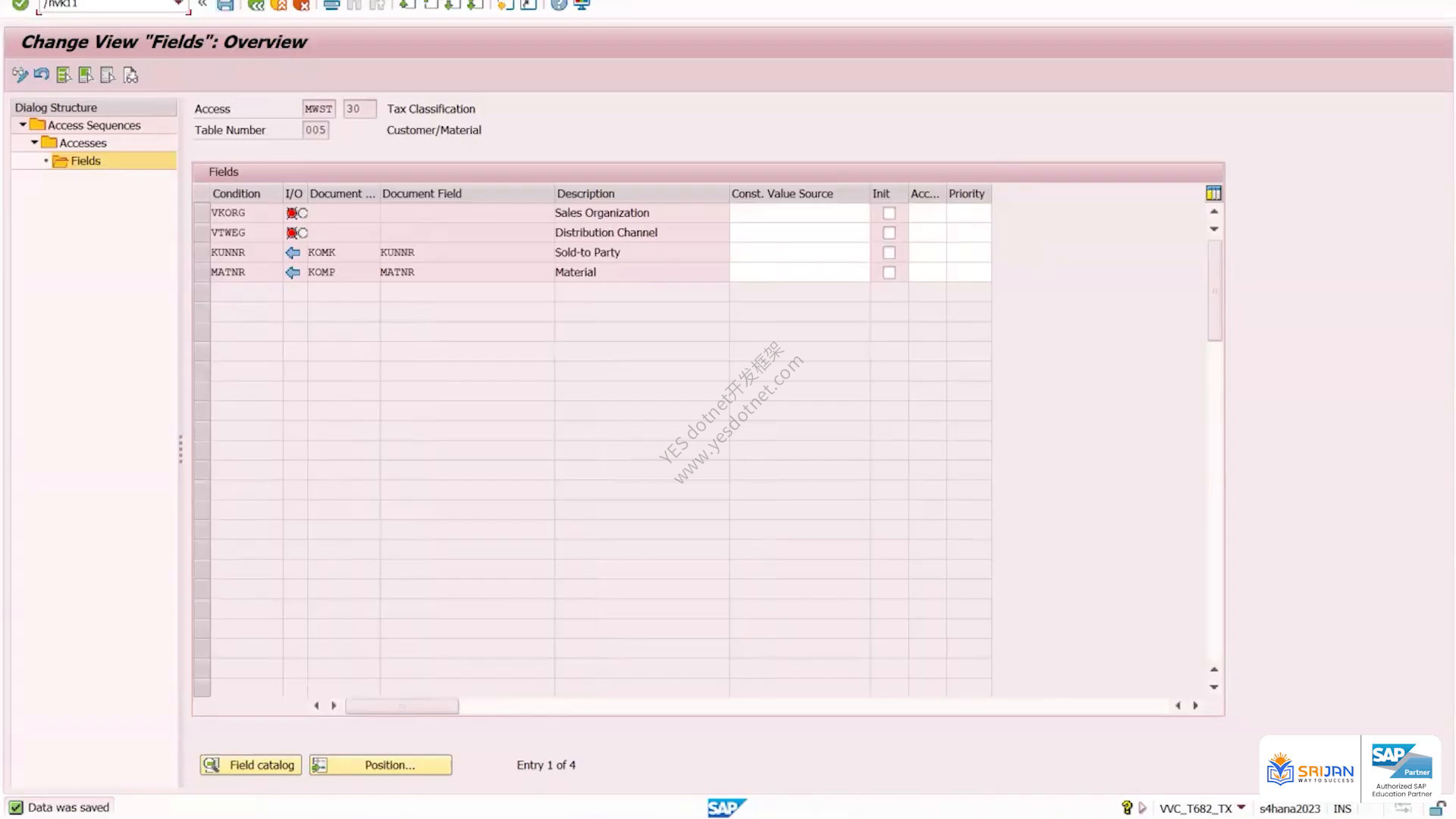Click the green Enter checkmark icon

point(20,5)
